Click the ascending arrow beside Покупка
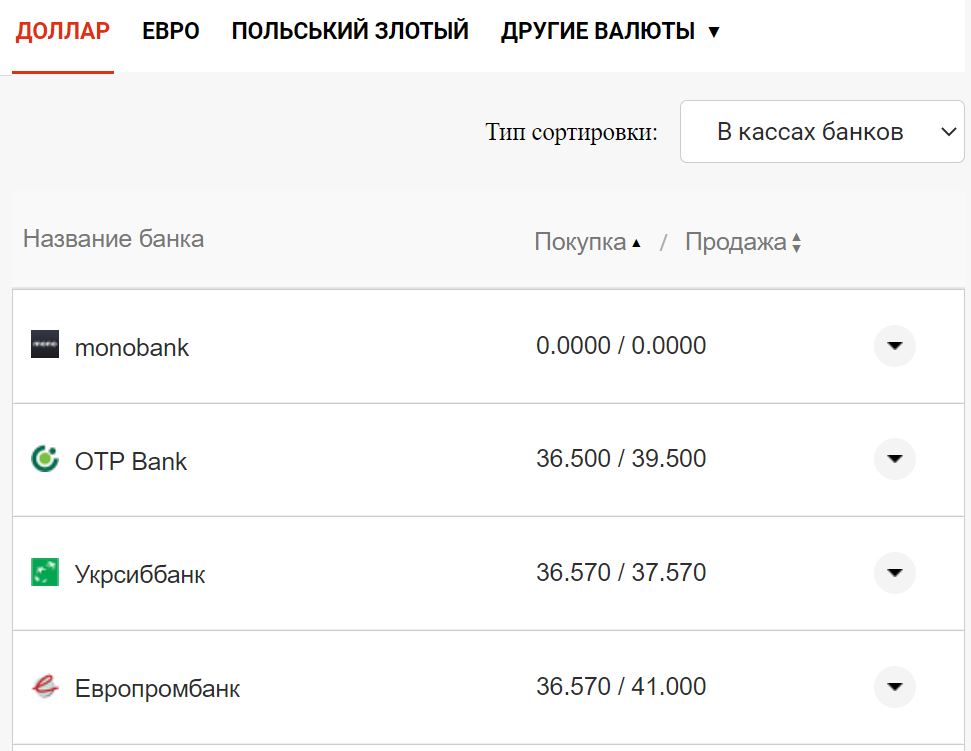The height and width of the screenshot is (751, 971). tap(637, 241)
